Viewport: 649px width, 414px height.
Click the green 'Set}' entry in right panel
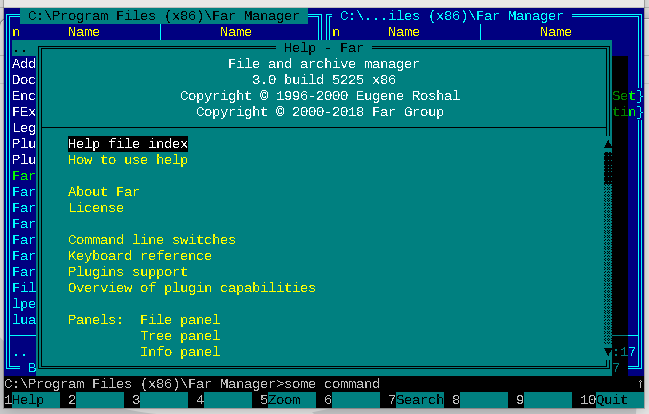pos(627,96)
